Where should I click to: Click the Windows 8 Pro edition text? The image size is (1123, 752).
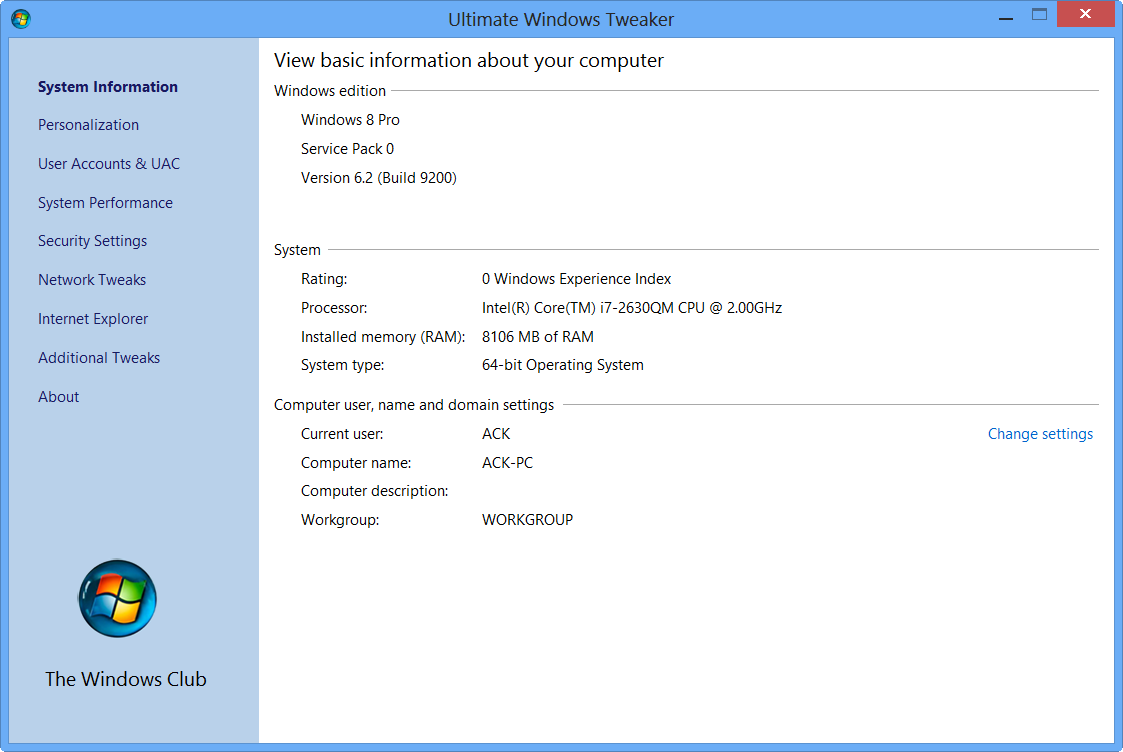click(x=350, y=120)
